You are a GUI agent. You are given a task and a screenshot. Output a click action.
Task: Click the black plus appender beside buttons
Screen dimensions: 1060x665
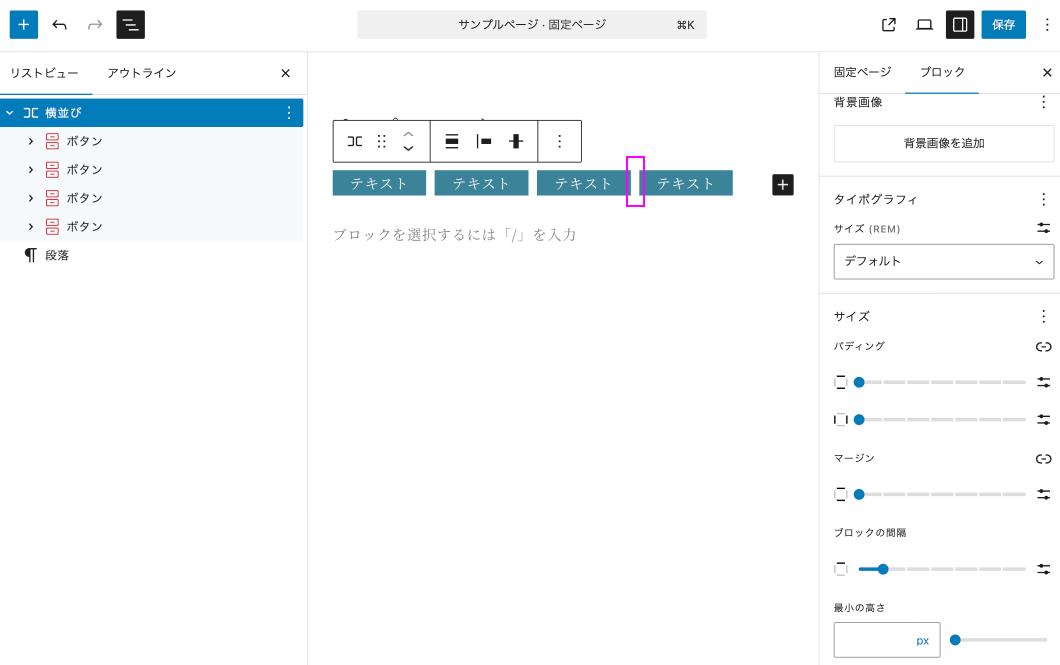coord(783,184)
